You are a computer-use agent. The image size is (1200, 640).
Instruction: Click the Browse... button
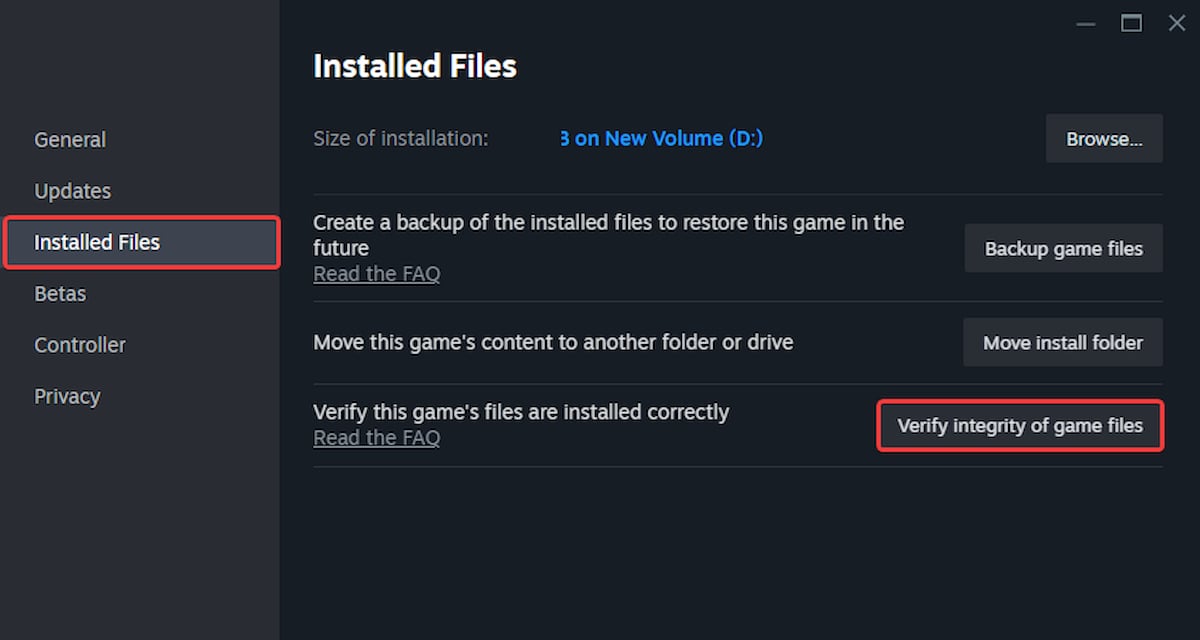(x=1104, y=139)
